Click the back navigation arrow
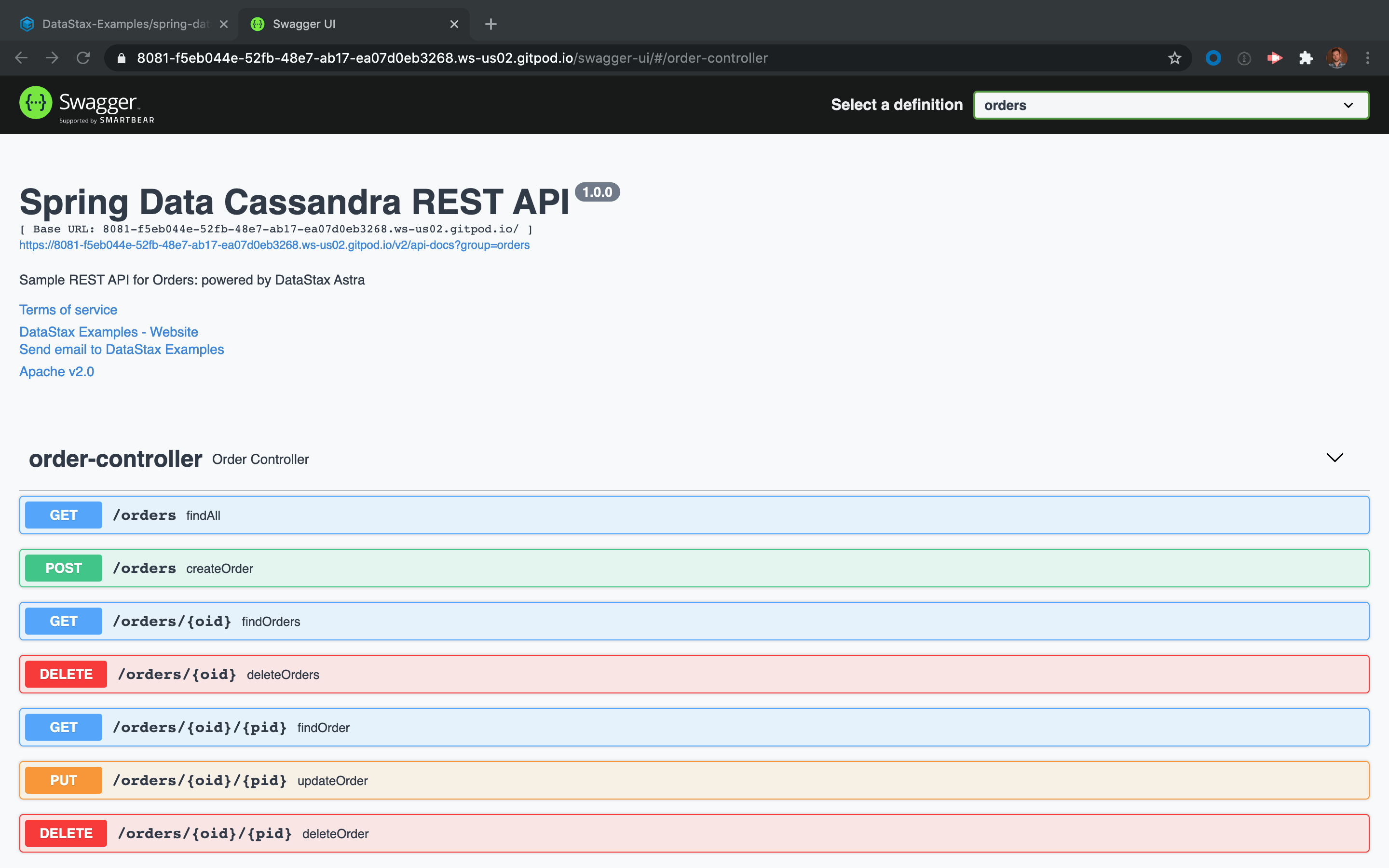1389x868 pixels. coord(21,57)
